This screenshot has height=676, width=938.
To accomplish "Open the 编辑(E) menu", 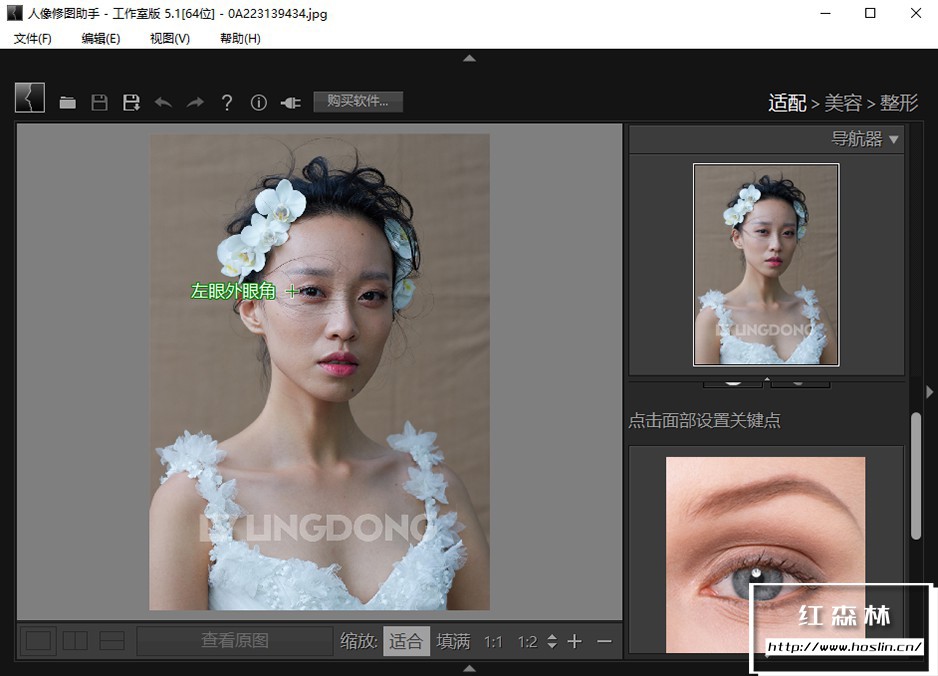I will [x=101, y=38].
